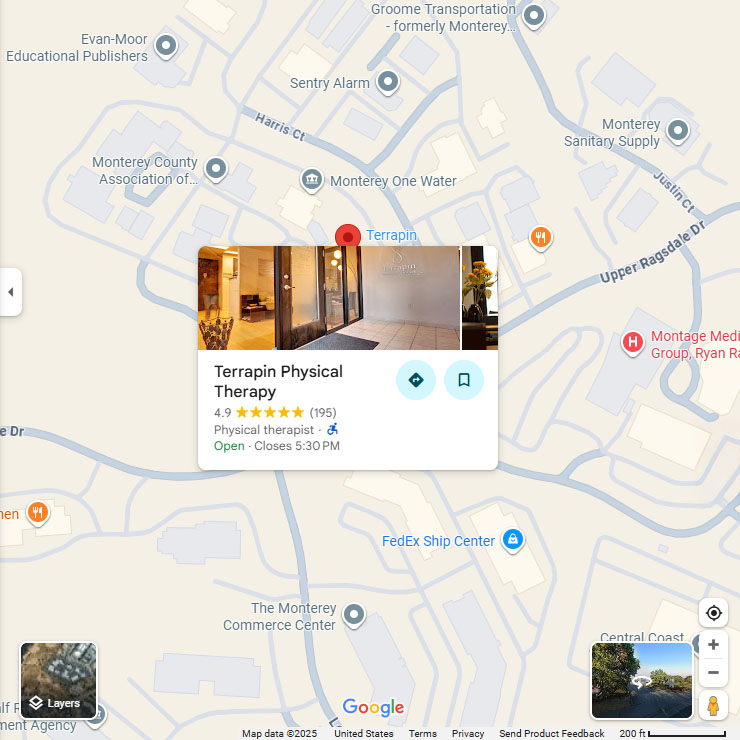
Task: Open the Layers satellite thumbnail
Action: [x=59, y=681]
